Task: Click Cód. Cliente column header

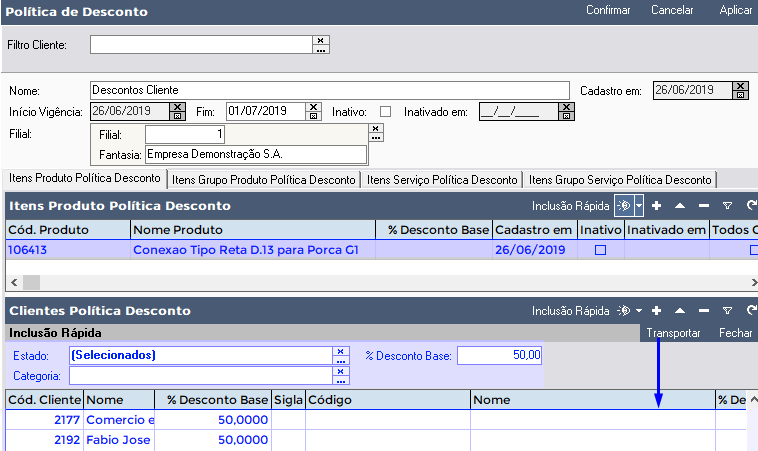Action: [x=44, y=400]
